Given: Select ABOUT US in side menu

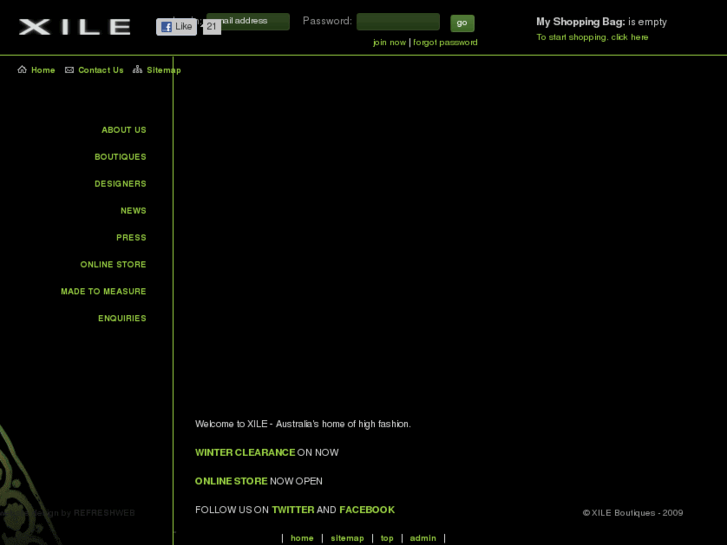Looking at the screenshot, I should [124, 130].
